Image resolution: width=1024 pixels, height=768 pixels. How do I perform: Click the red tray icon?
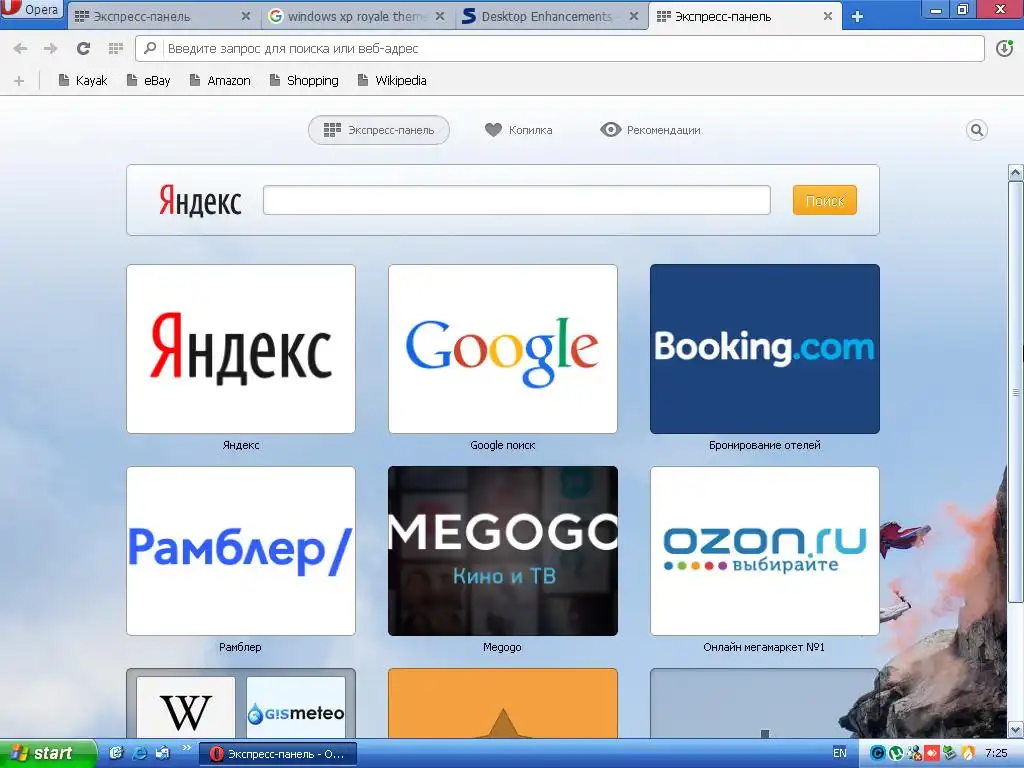coord(931,754)
